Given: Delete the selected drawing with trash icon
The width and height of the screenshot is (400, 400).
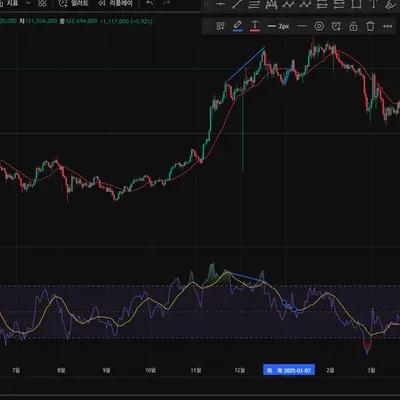Looking at the screenshot, I should pos(370,26).
